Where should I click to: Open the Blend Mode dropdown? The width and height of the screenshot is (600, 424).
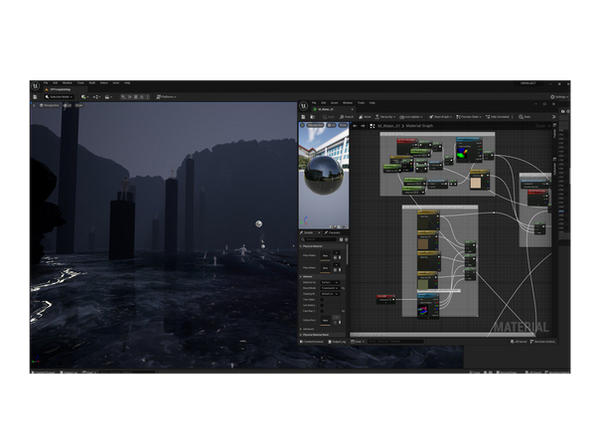(330, 288)
